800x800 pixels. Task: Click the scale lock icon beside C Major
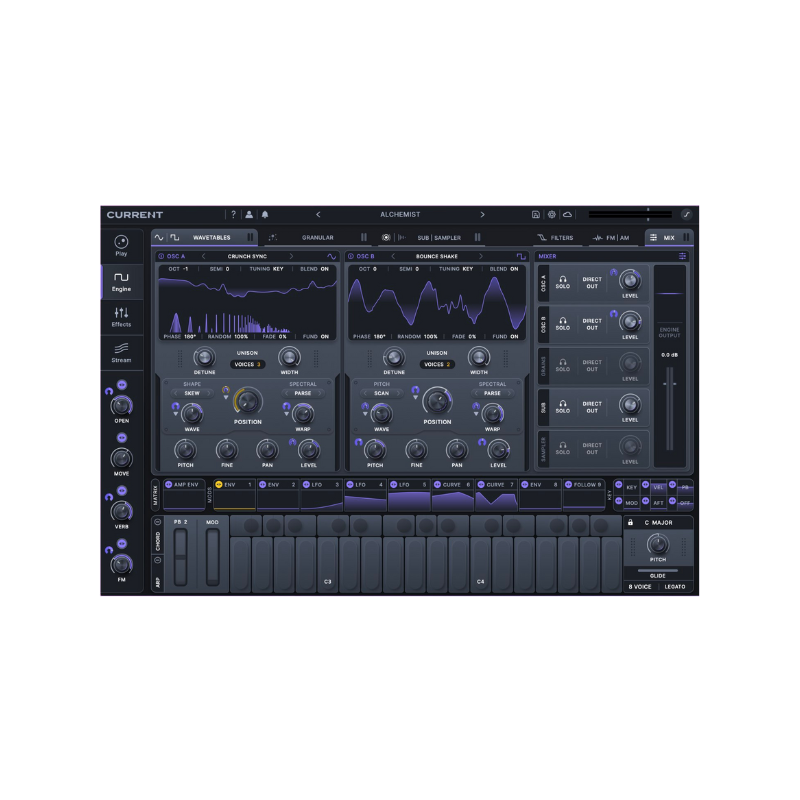pyautogui.click(x=630, y=522)
